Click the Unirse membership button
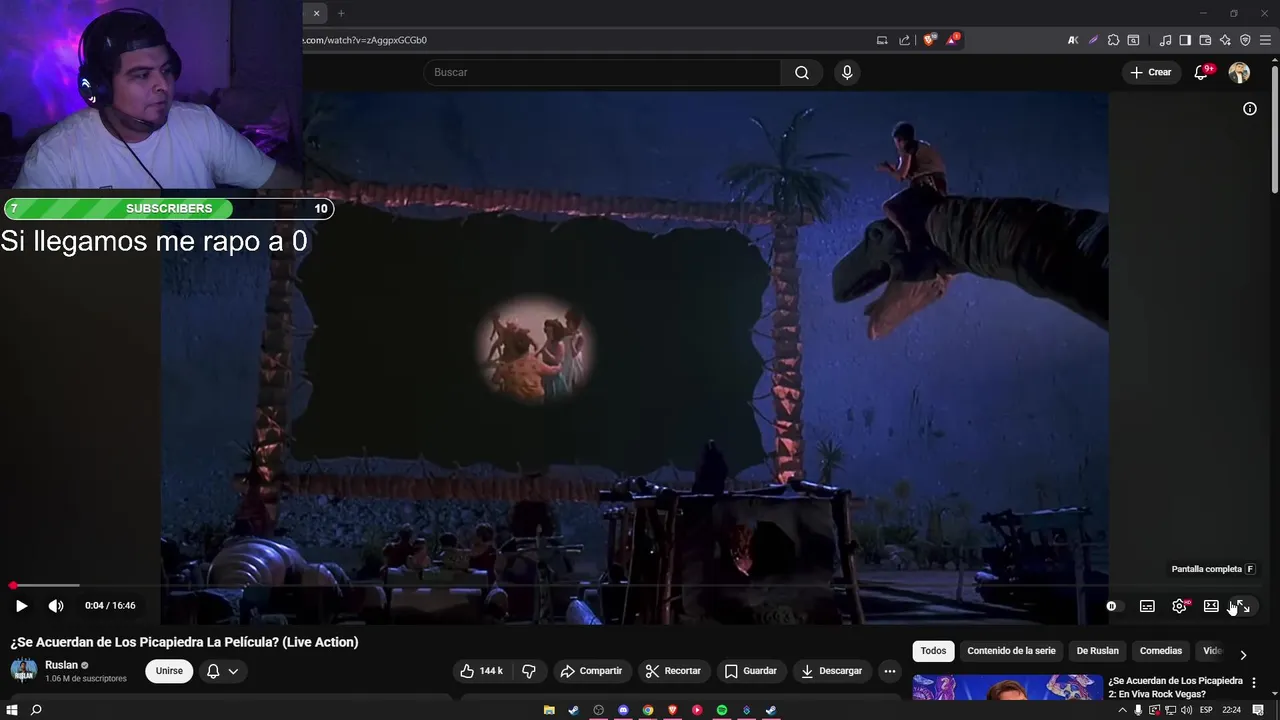Image resolution: width=1280 pixels, height=720 pixels. 169,671
